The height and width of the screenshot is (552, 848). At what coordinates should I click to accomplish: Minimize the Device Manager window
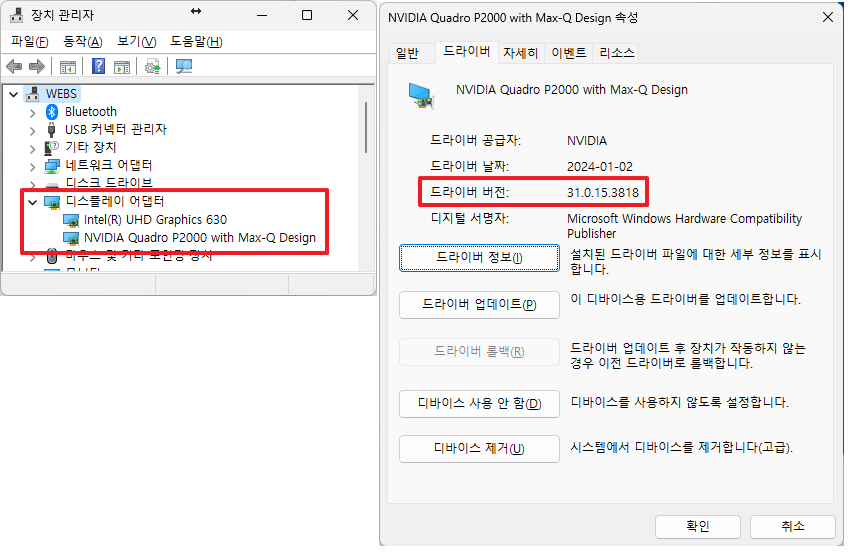pyautogui.click(x=262, y=15)
